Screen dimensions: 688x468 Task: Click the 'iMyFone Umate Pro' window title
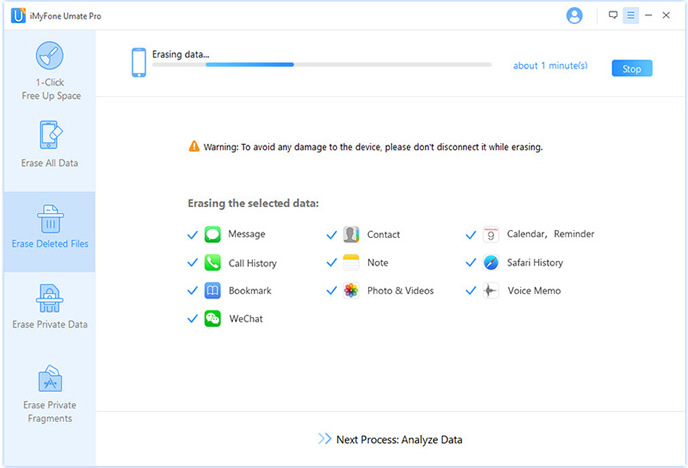pos(65,16)
